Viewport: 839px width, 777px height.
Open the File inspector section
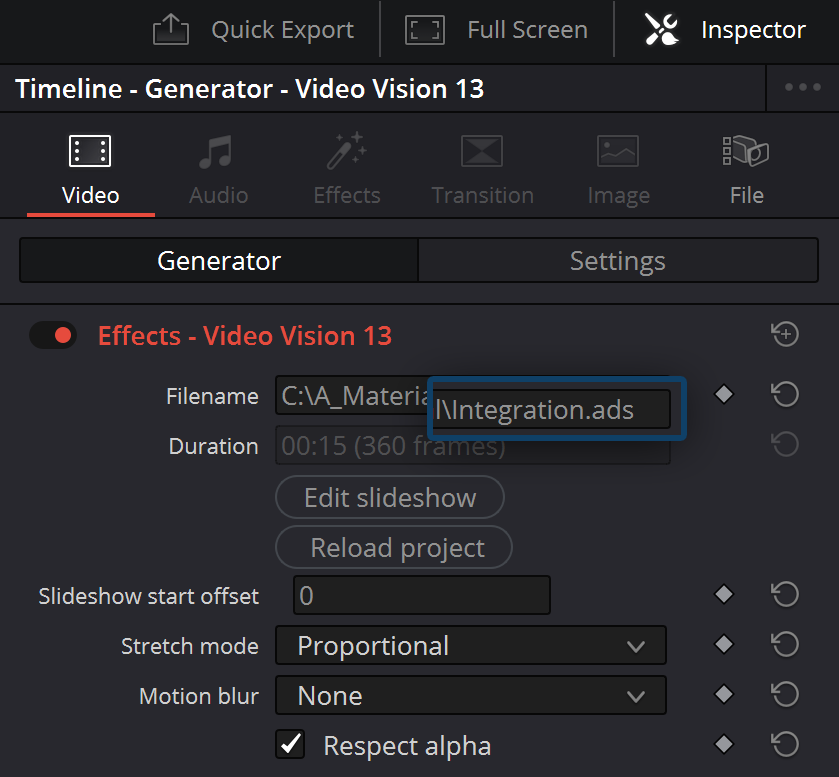[746, 165]
